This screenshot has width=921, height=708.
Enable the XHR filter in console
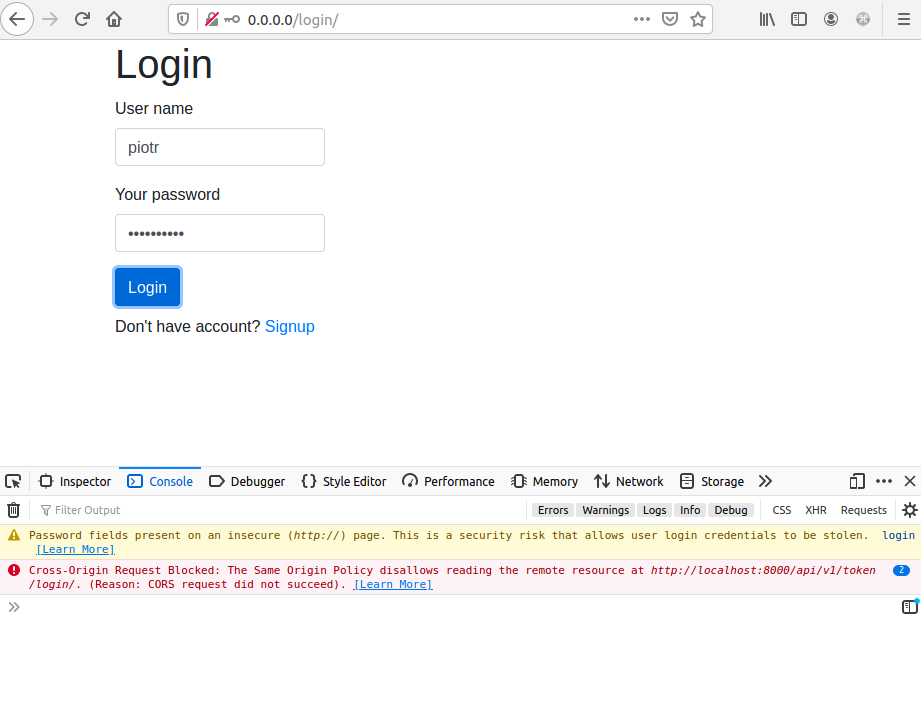point(816,510)
